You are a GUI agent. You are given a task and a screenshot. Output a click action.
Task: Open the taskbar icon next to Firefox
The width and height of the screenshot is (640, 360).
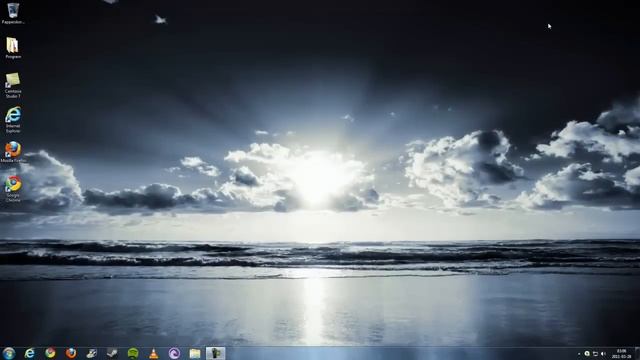92,353
